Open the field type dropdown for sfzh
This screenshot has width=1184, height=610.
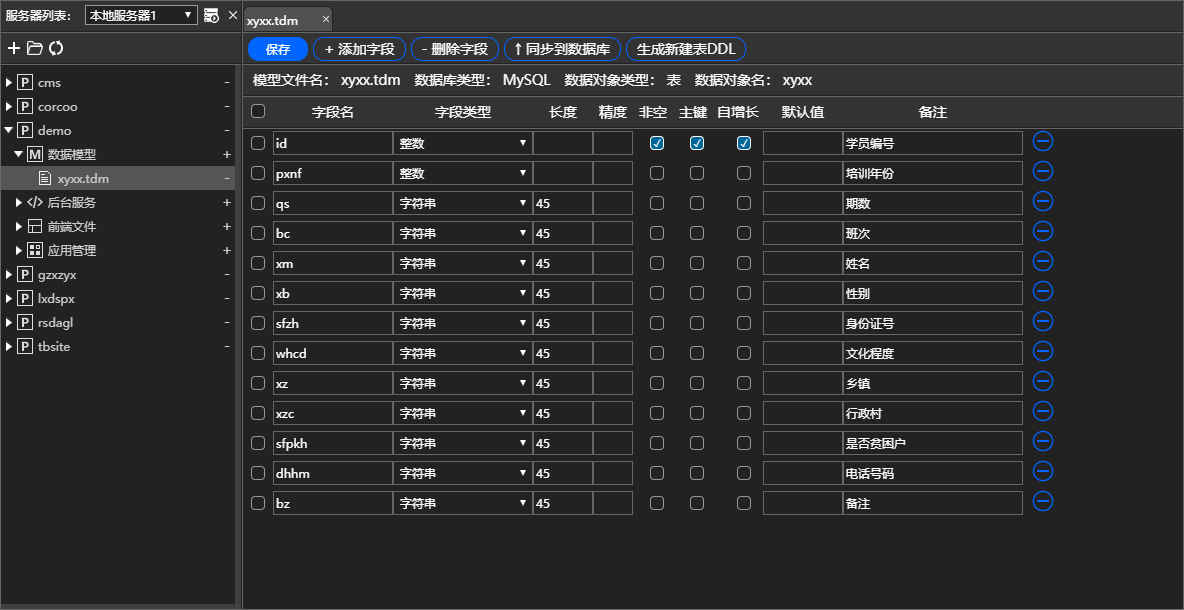point(523,322)
